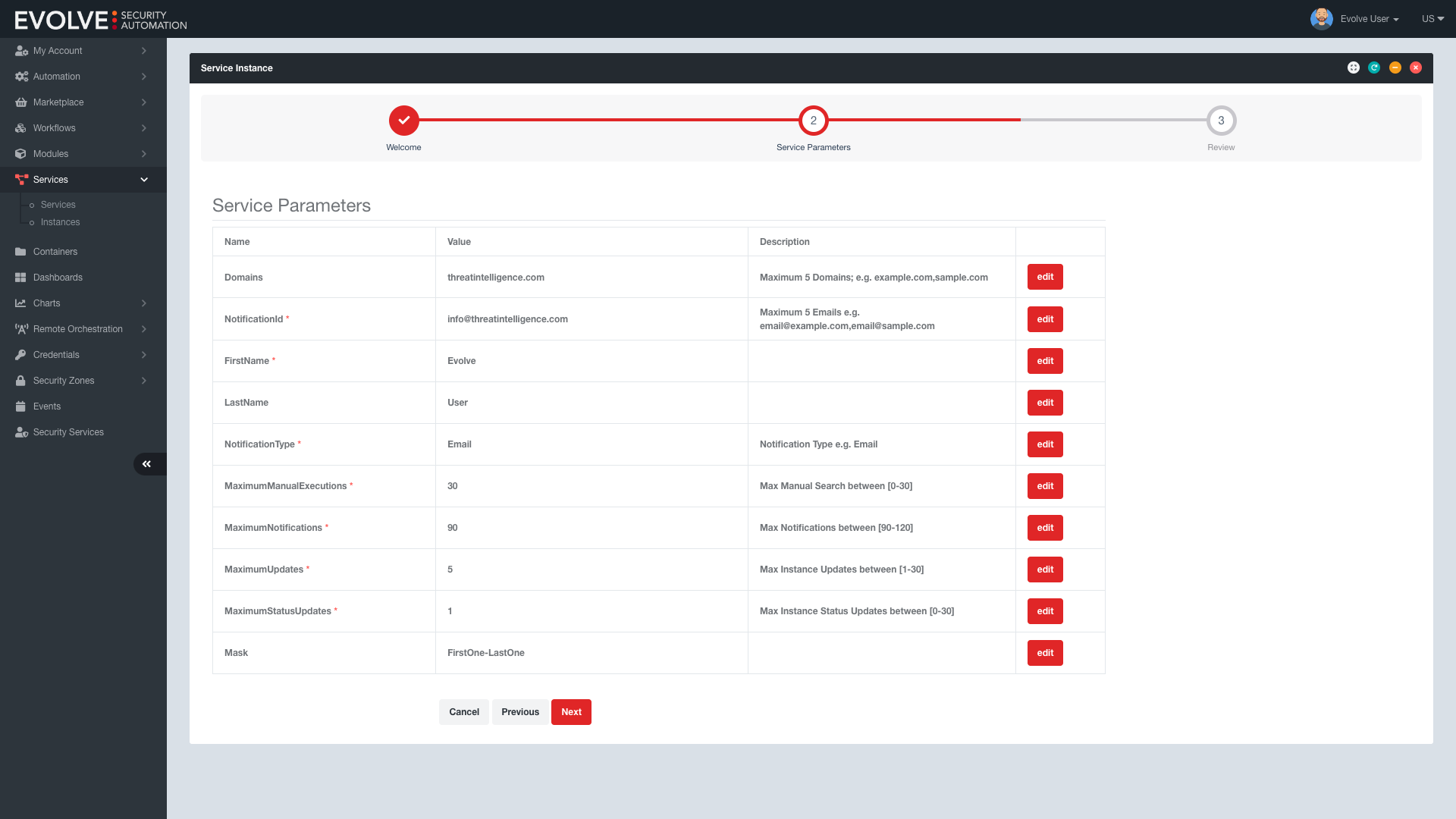Image resolution: width=1456 pixels, height=819 pixels.
Task: Expand the My Account chevron
Action: [143, 51]
